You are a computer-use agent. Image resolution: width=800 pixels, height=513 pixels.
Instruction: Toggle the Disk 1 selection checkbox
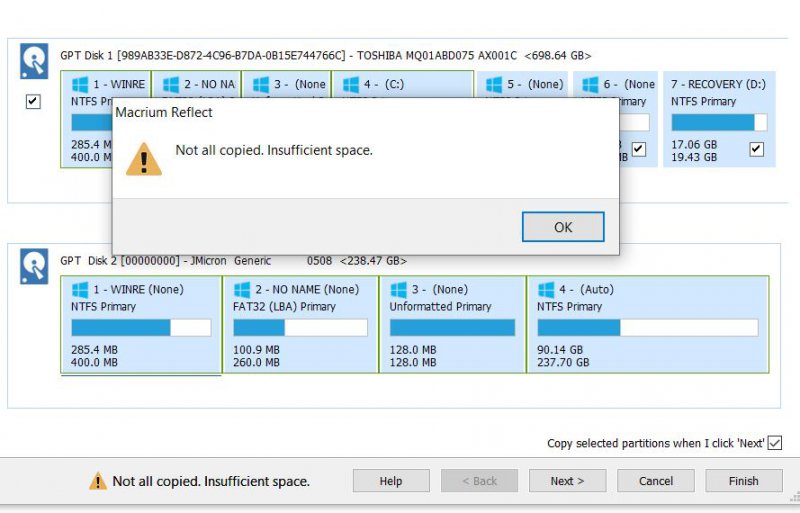coord(33,102)
